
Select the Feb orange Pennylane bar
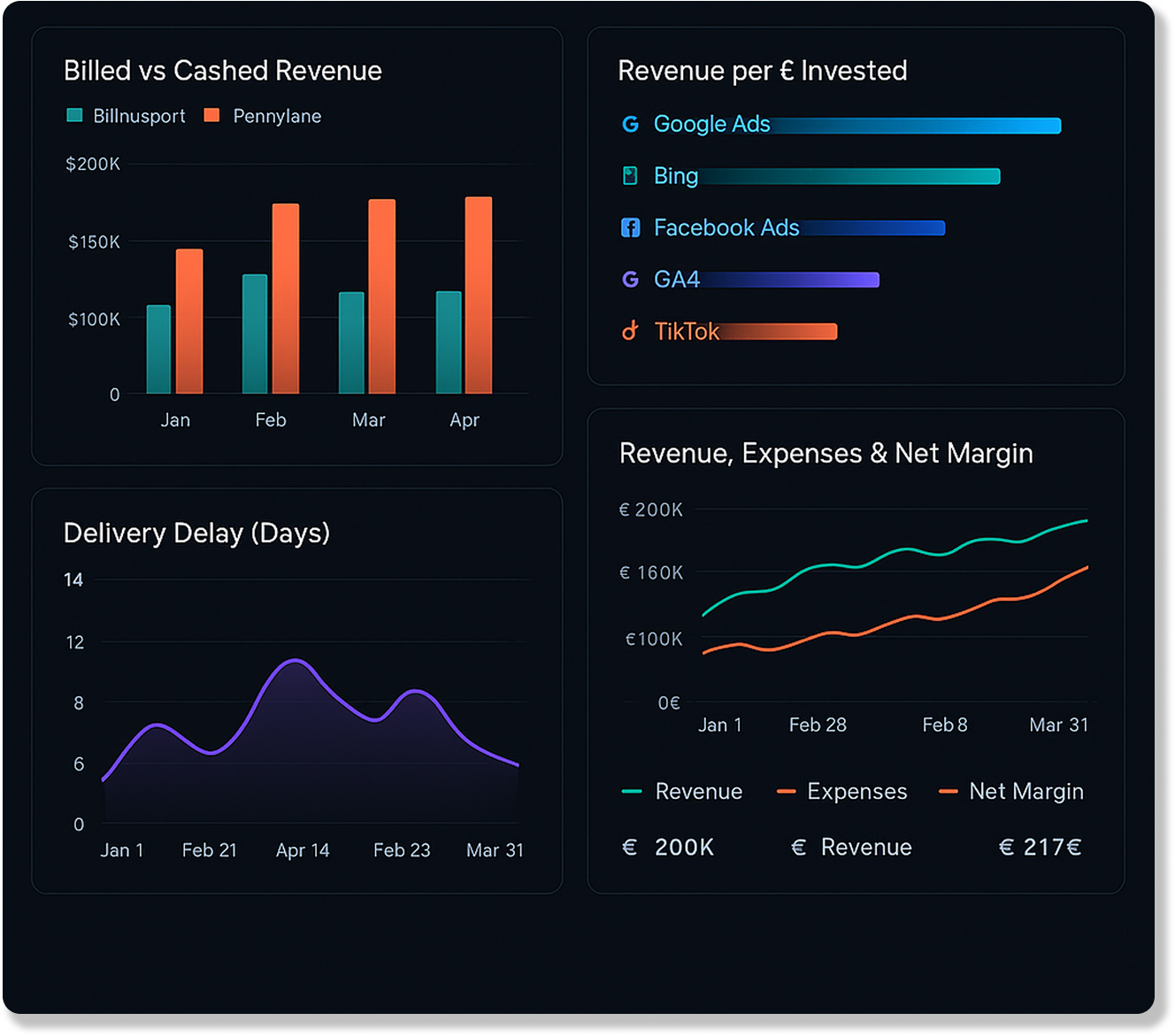click(x=286, y=299)
